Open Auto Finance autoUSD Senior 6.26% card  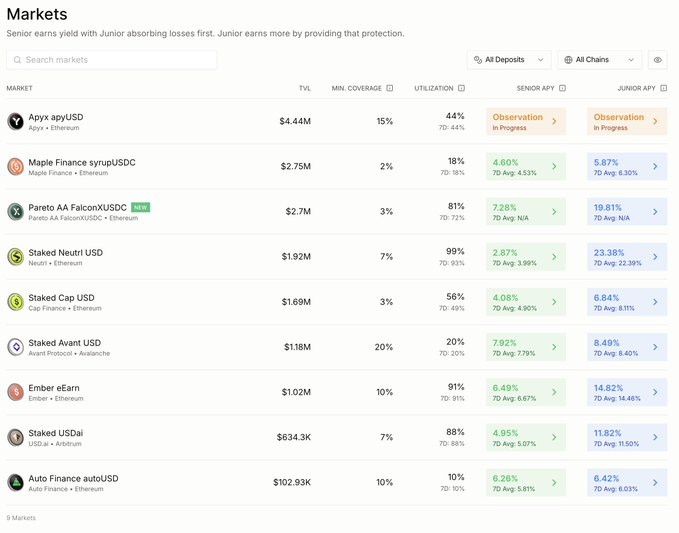pos(526,482)
